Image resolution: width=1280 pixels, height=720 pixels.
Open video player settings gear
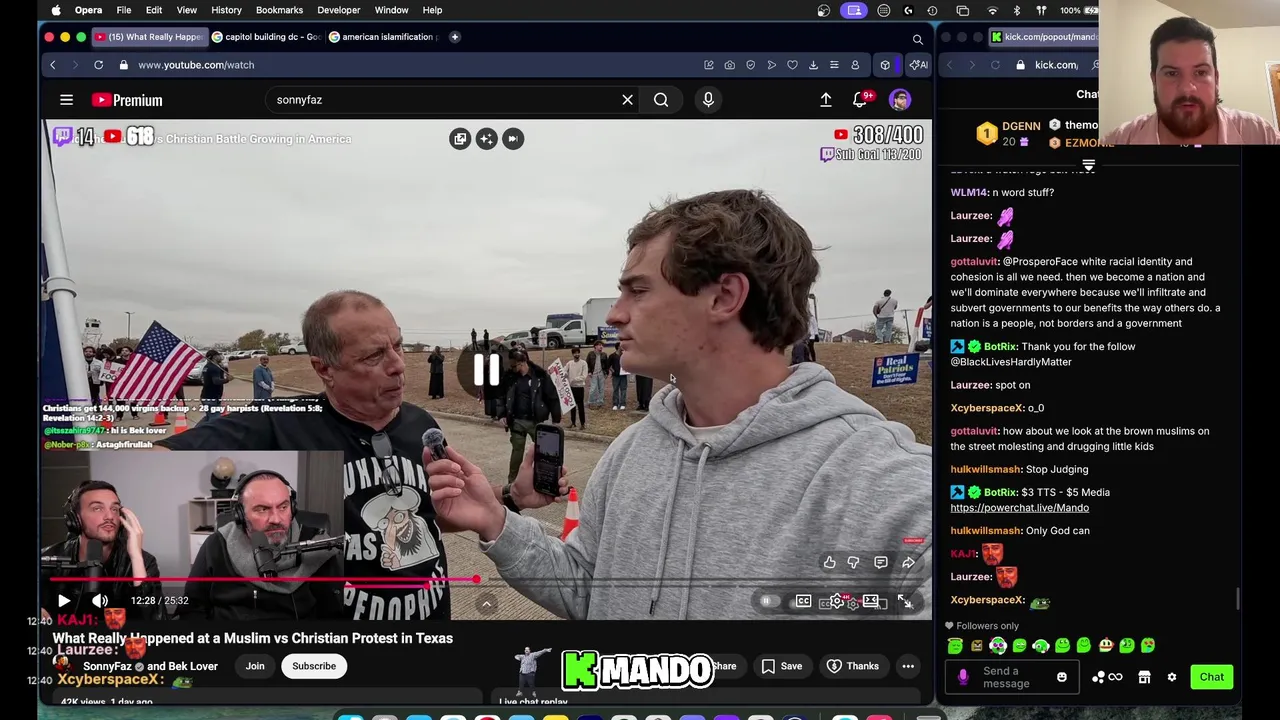point(838,602)
